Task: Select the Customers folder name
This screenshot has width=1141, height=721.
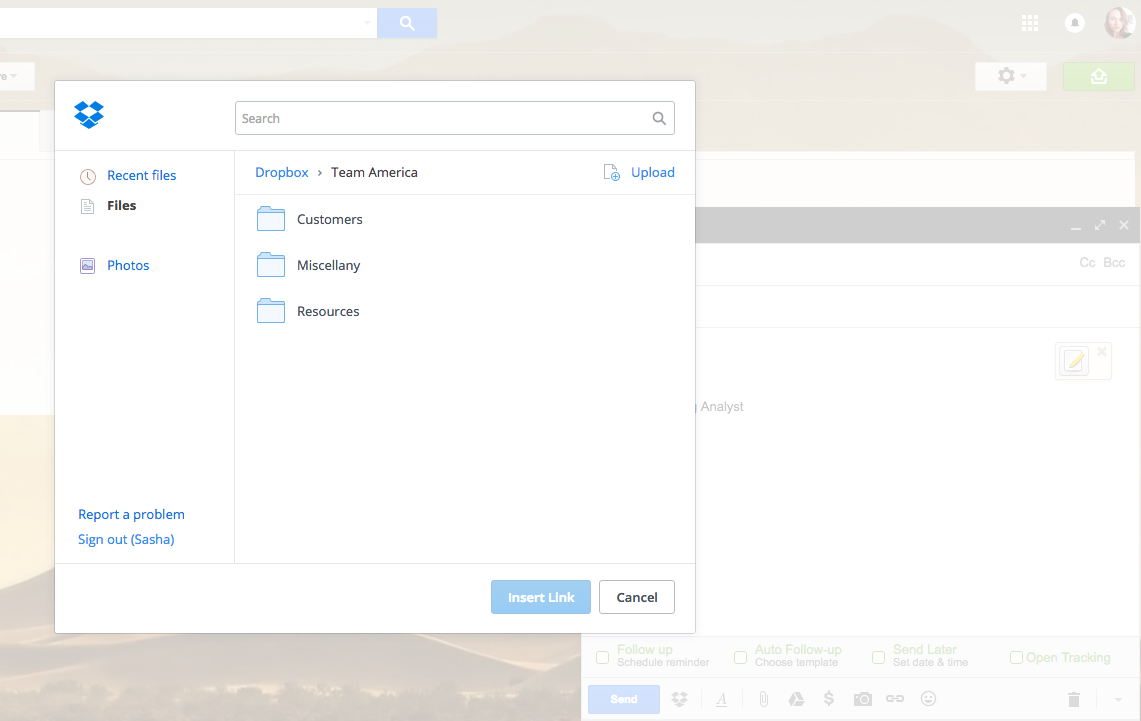Action: click(330, 219)
